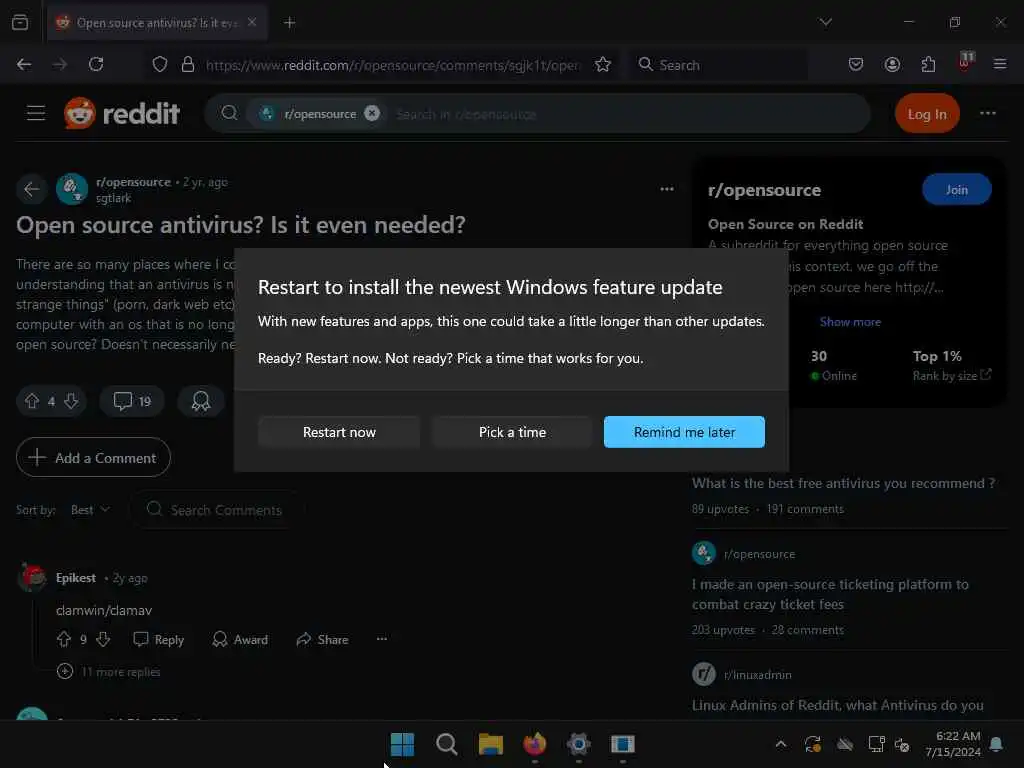Close the Open source antivirus tab
Image resolution: width=1024 pixels, height=768 pixels.
(x=252, y=22)
